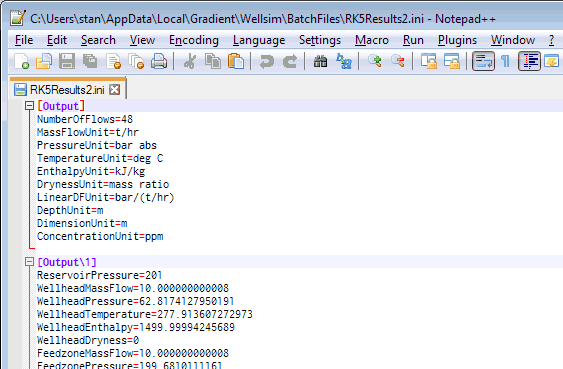
Task: Click the WellheadTemperature line
Action: [145, 314]
